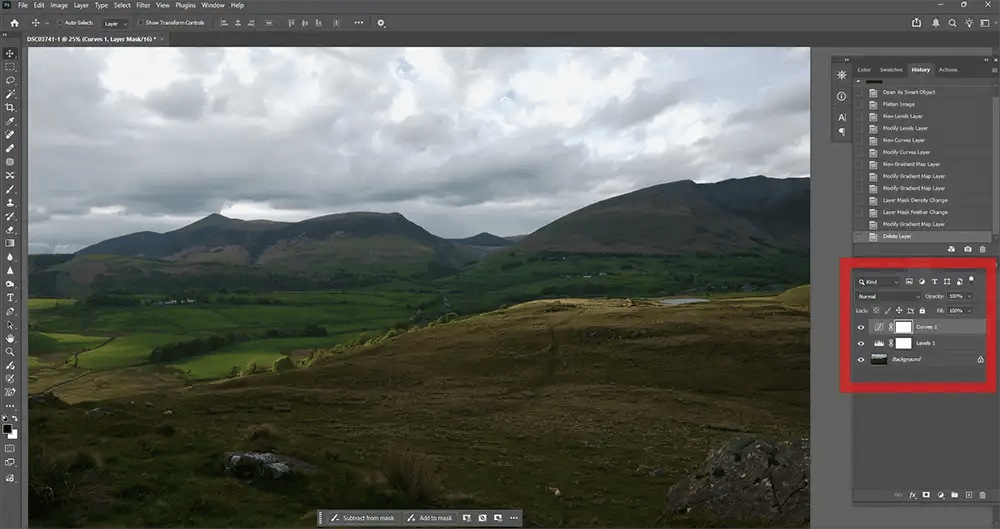
Task: Select the Rectangular Marquee tool
Action: (x=10, y=67)
